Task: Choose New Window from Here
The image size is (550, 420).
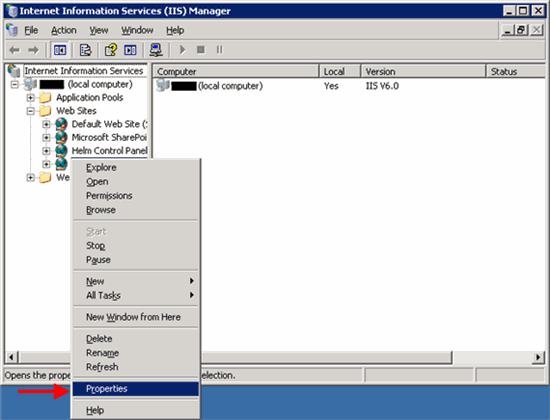Action: pyautogui.click(x=136, y=317)
